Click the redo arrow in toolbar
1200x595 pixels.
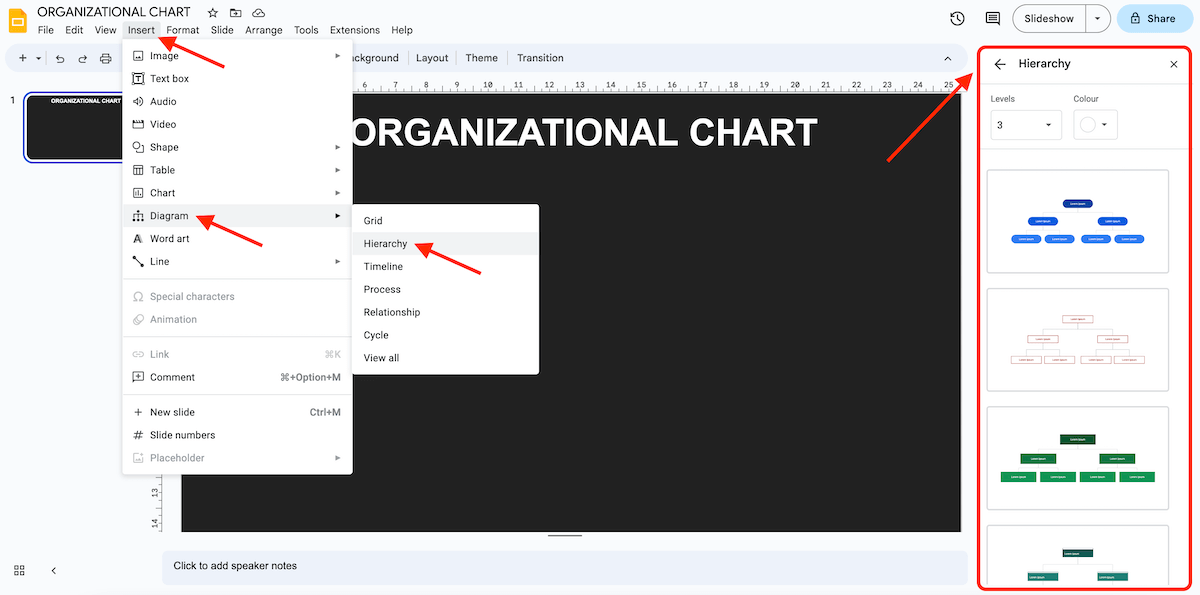83,58
